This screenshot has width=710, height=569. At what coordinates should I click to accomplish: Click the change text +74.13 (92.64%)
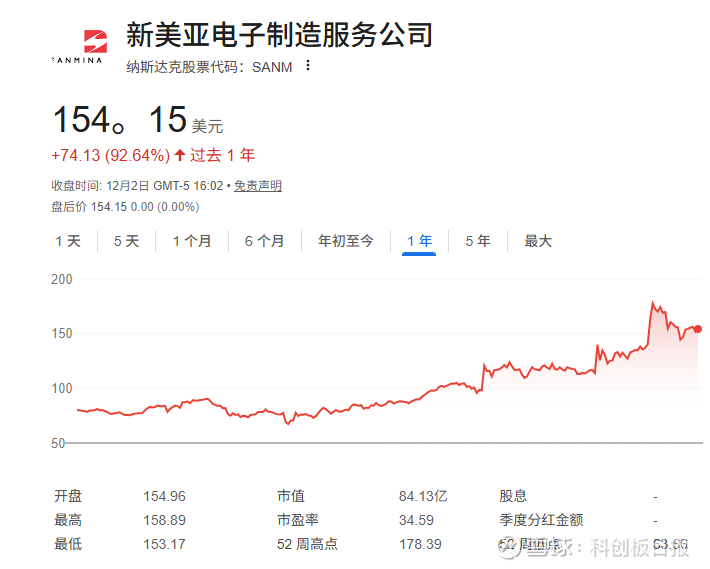coord(110,155)
